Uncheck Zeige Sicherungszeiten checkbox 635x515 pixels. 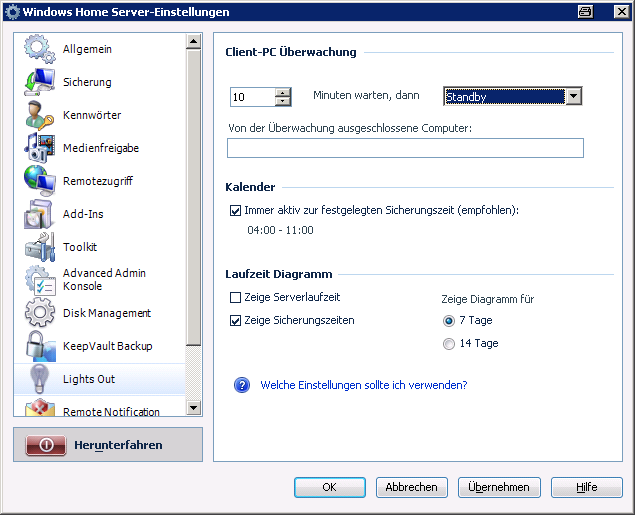pos(235,321)
